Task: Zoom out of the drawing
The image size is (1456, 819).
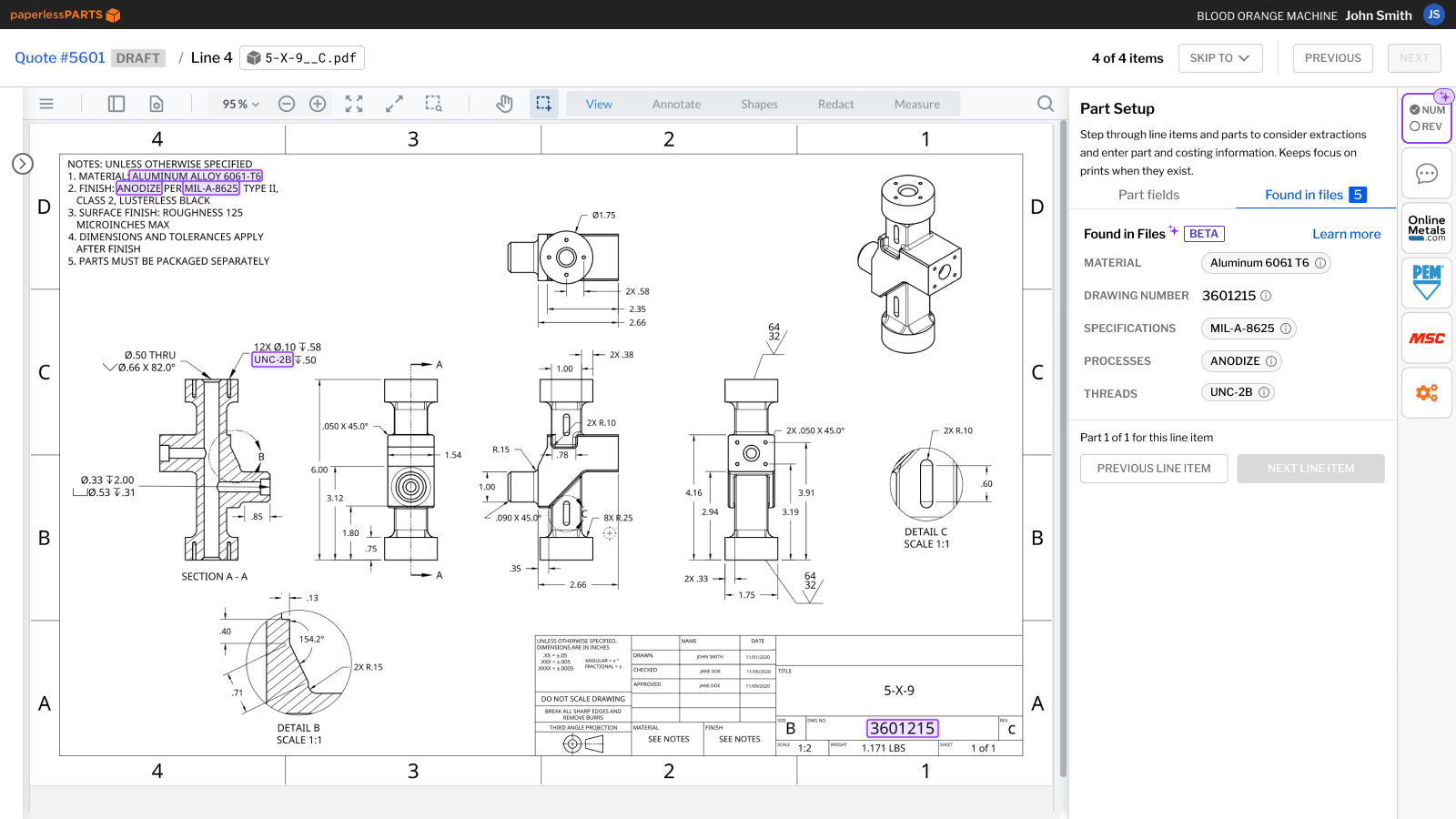Action: [x=286, y=104]
